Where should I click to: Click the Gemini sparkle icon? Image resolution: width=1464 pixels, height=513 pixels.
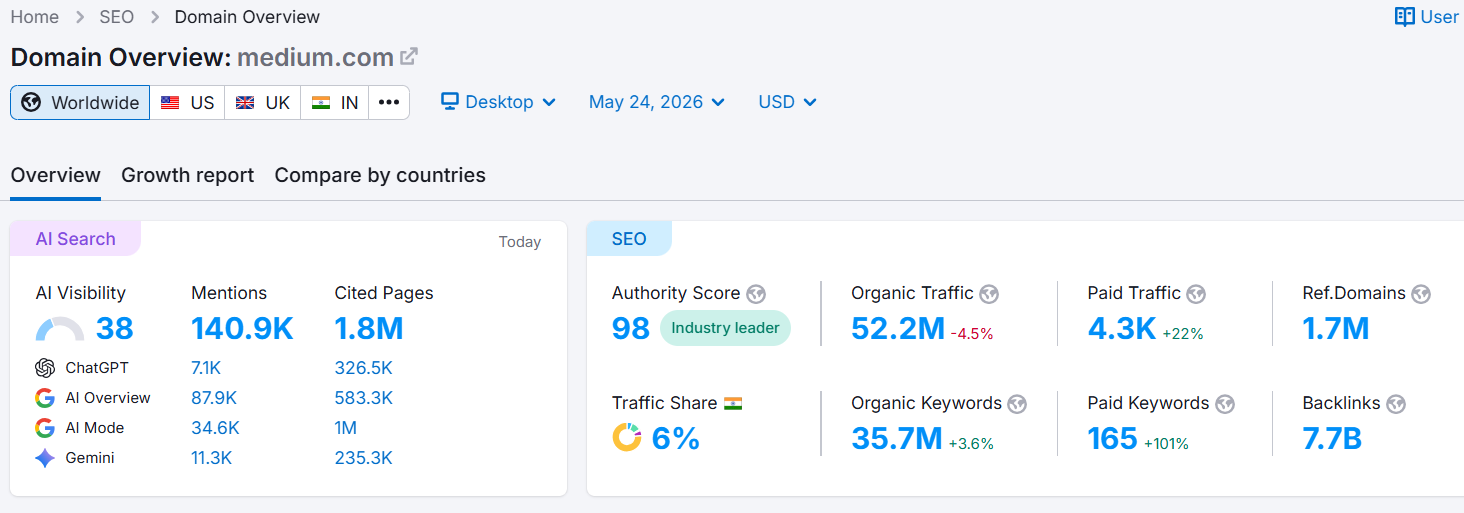[x=45, y=458]
